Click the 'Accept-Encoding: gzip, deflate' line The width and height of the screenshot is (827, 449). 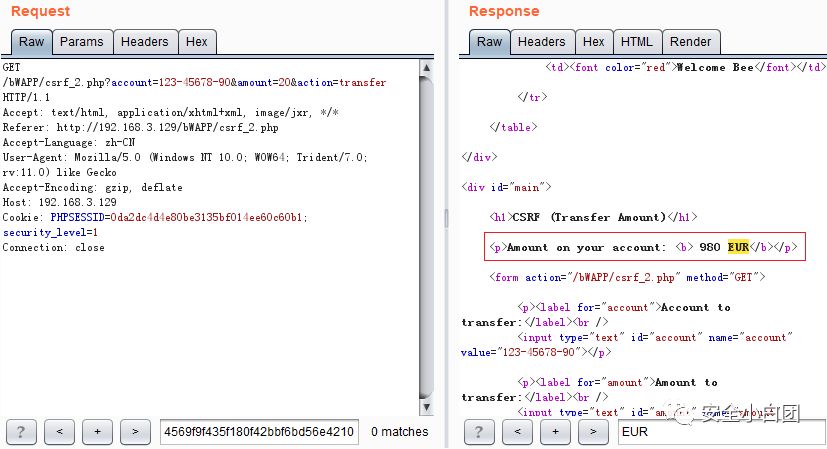coord(92,187)
